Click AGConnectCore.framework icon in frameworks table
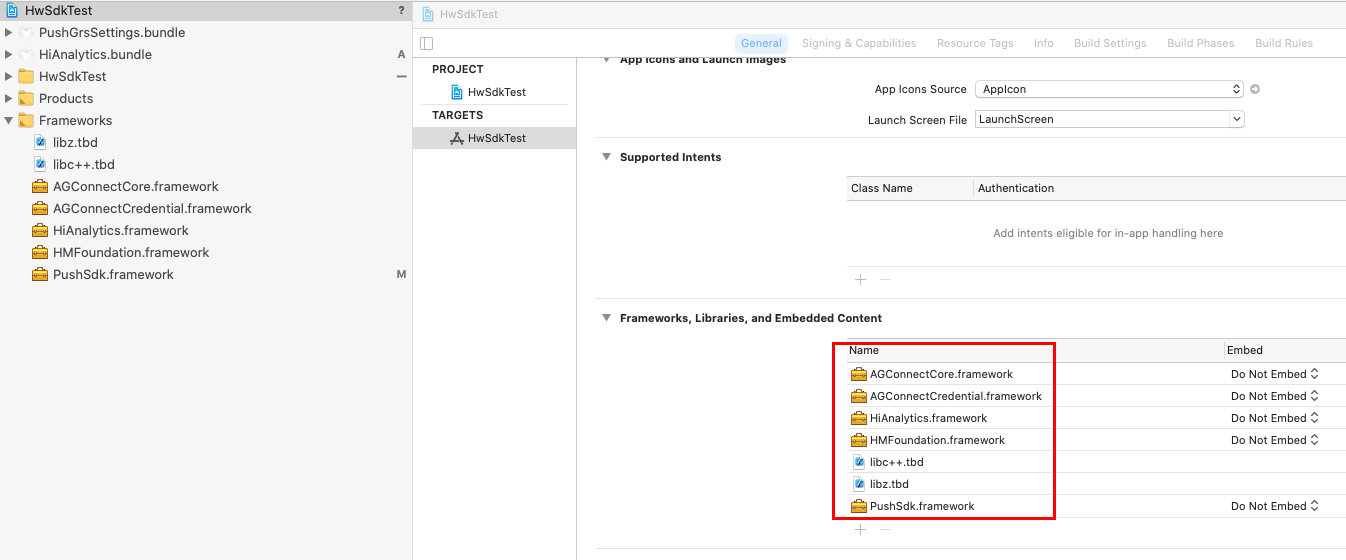 [x=858, y=374]
